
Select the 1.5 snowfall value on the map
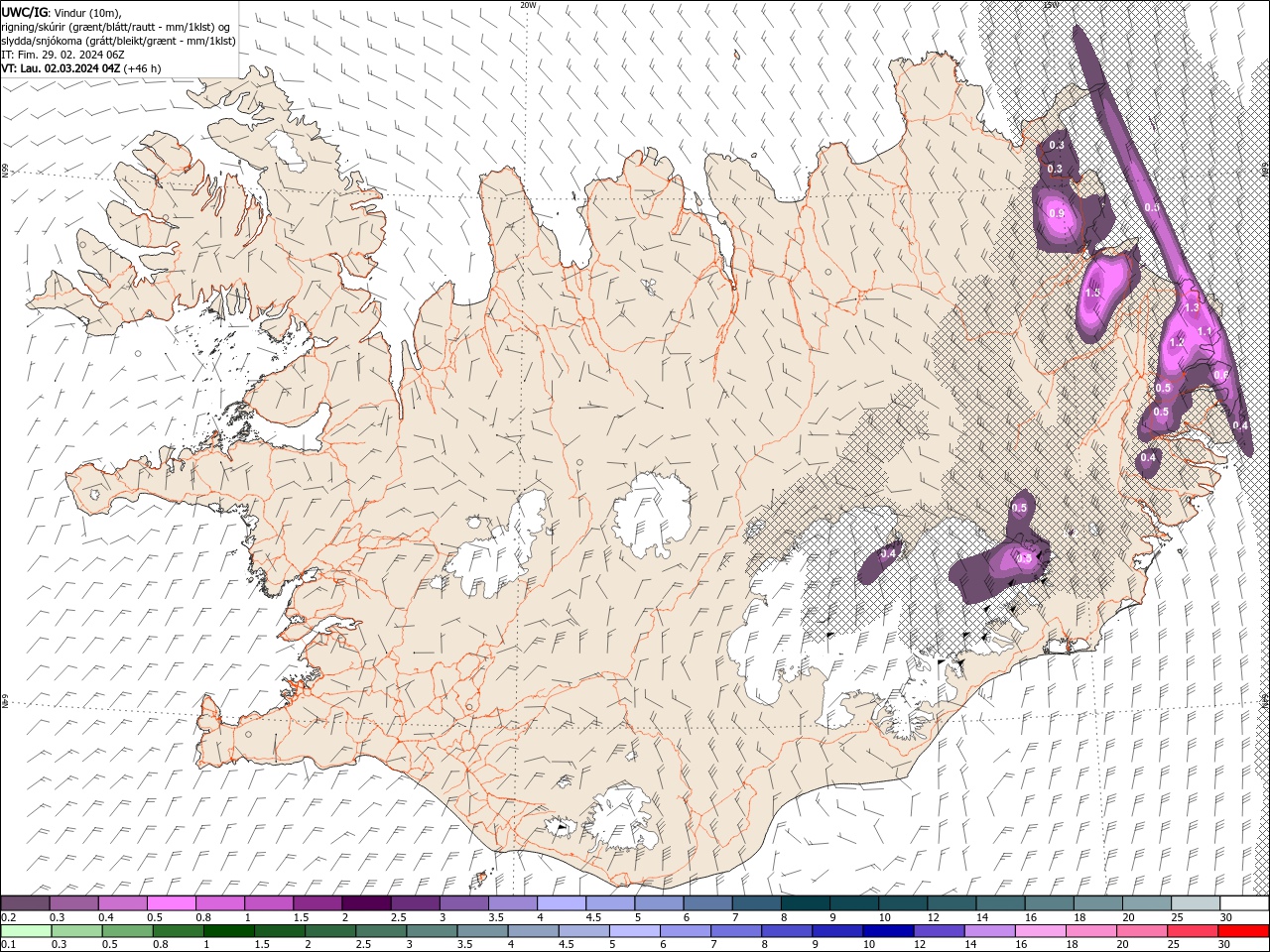pos(1092,294)
